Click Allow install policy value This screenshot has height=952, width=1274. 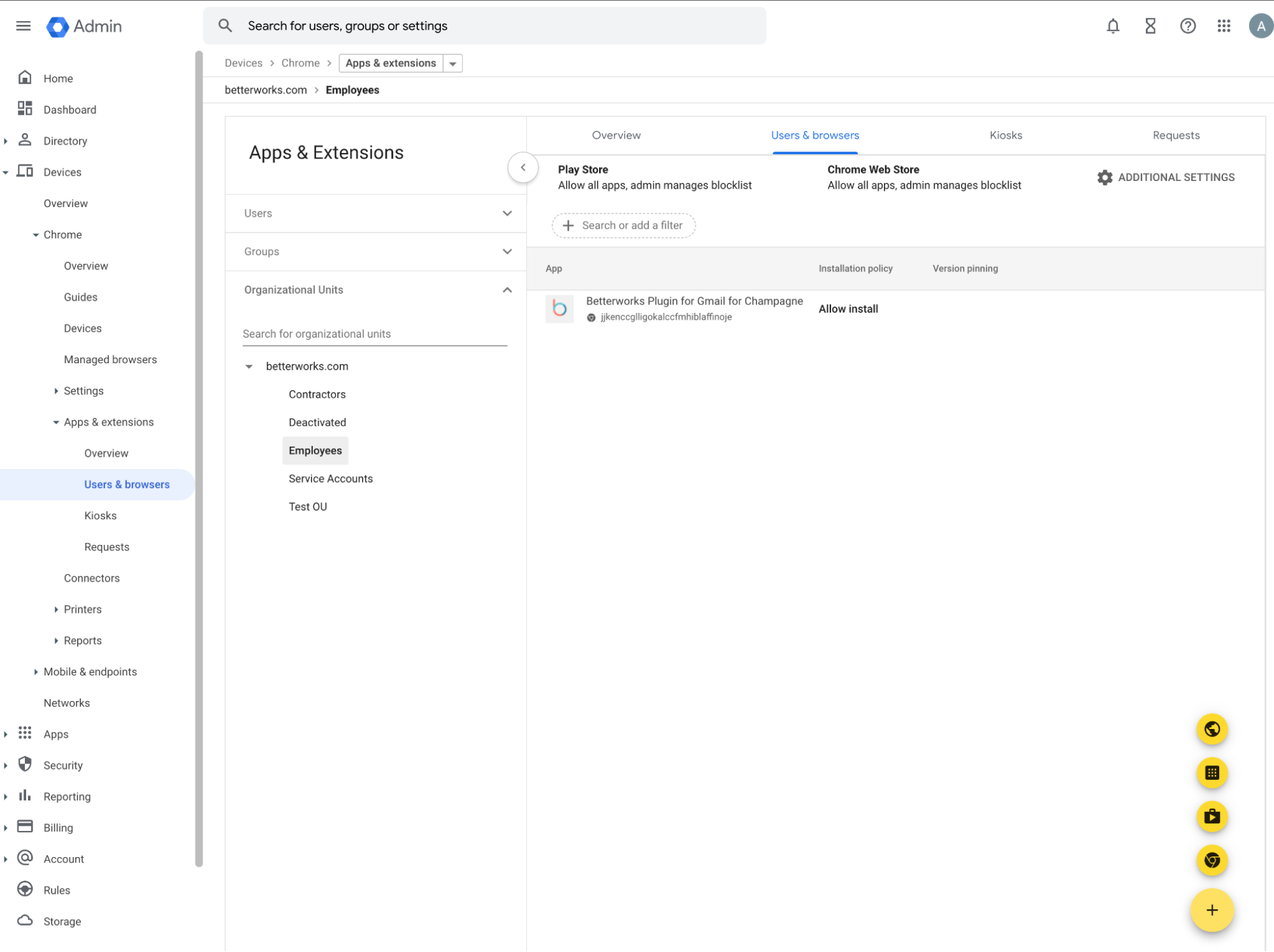pos(848,309)
